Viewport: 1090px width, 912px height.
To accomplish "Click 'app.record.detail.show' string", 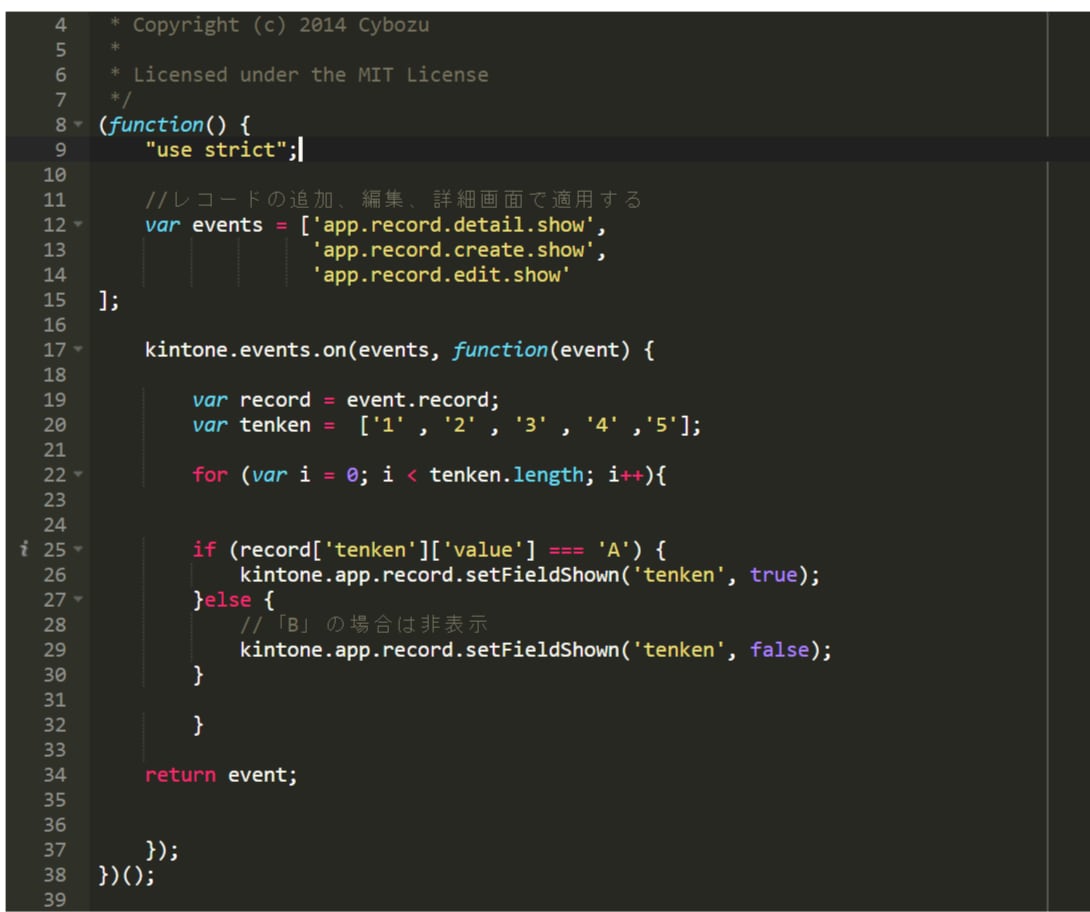I will click(x=453, y=225).
